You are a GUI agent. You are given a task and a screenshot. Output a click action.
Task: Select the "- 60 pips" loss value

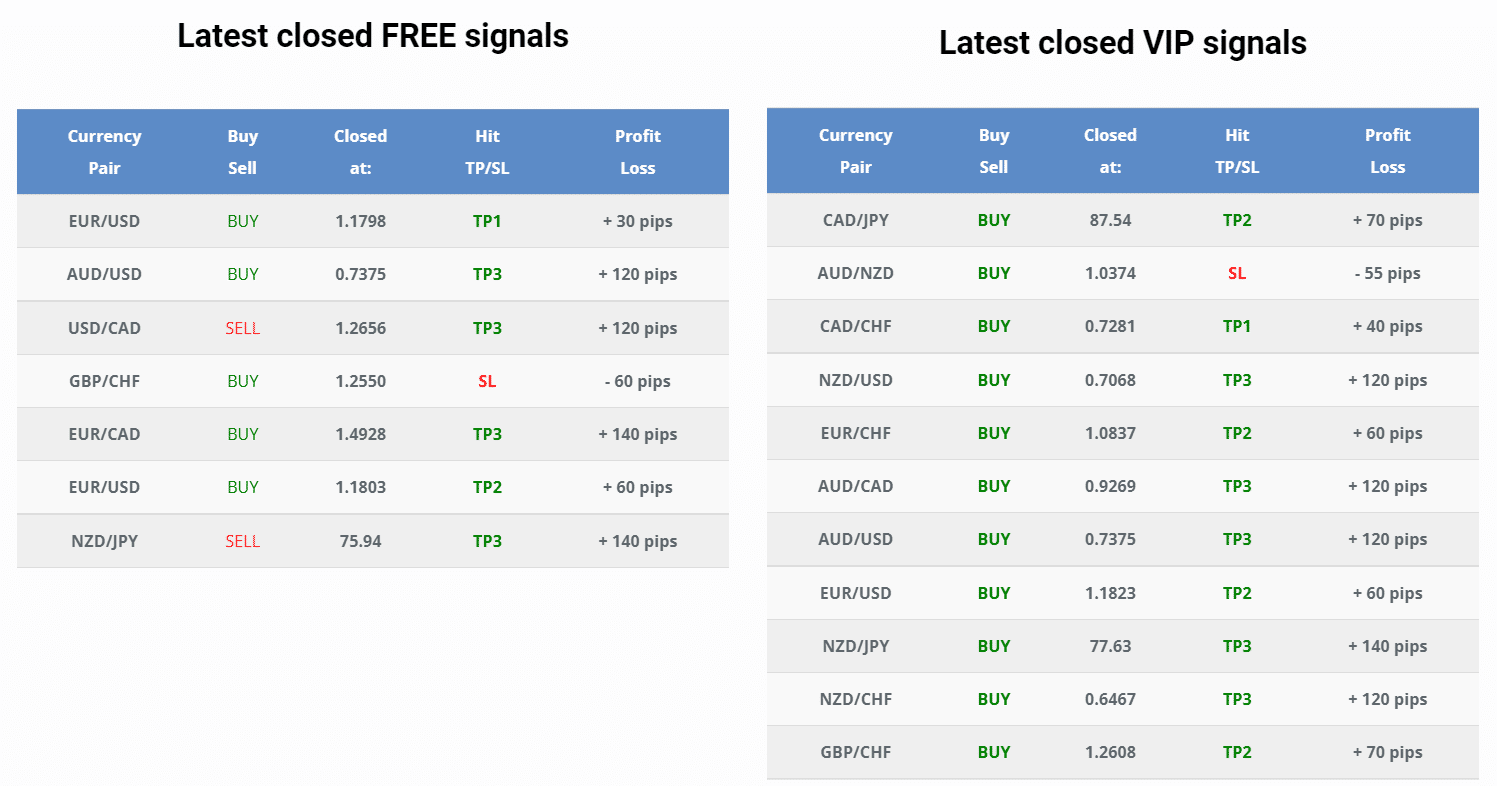pyautogui.click(x=637, y=381)
